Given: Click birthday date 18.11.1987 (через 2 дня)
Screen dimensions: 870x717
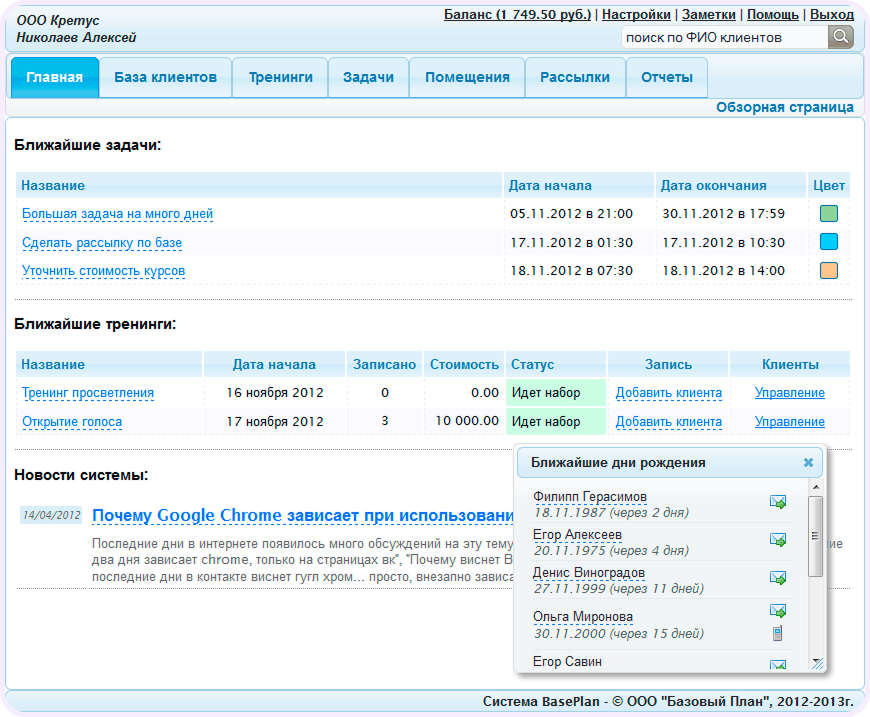Looking at the screenshot, I should coord(611,513).
